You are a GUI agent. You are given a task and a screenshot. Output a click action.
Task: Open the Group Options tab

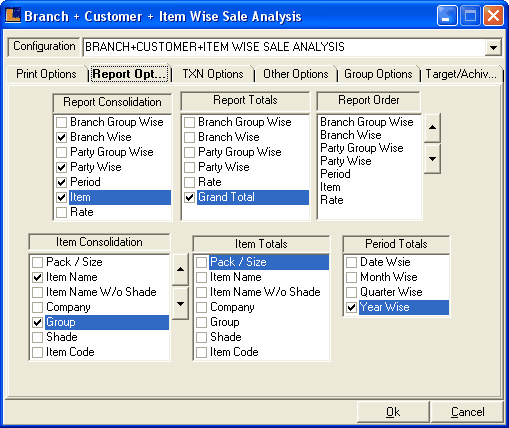(378, 74)
